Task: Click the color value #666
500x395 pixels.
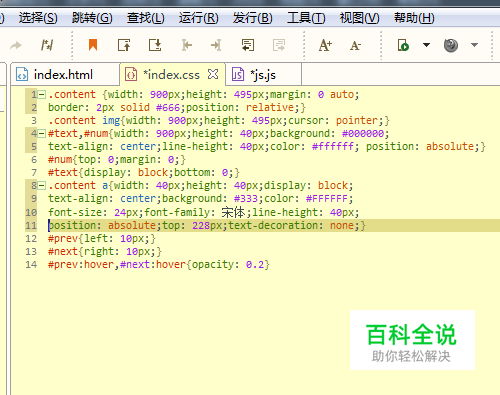Action: (x=168, y=107)
